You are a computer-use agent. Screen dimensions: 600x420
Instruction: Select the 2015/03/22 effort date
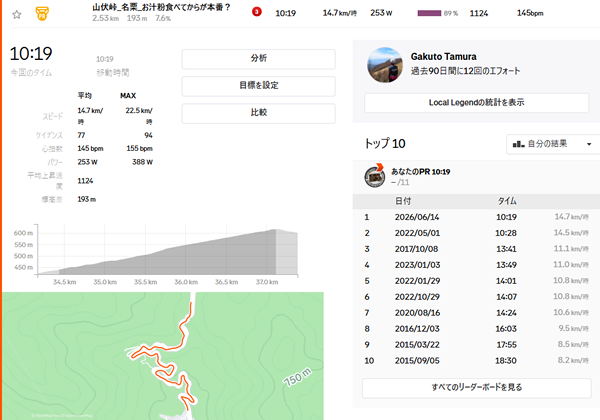point(417,345)
